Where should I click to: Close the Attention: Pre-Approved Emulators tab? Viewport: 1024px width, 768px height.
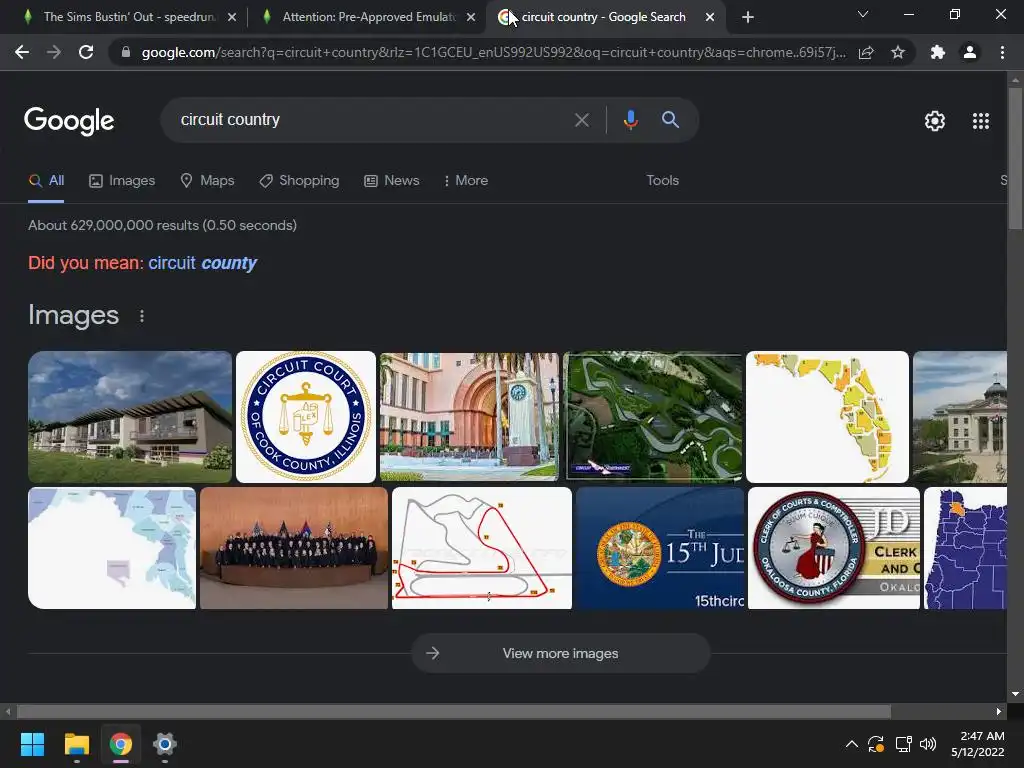(471, 17)
